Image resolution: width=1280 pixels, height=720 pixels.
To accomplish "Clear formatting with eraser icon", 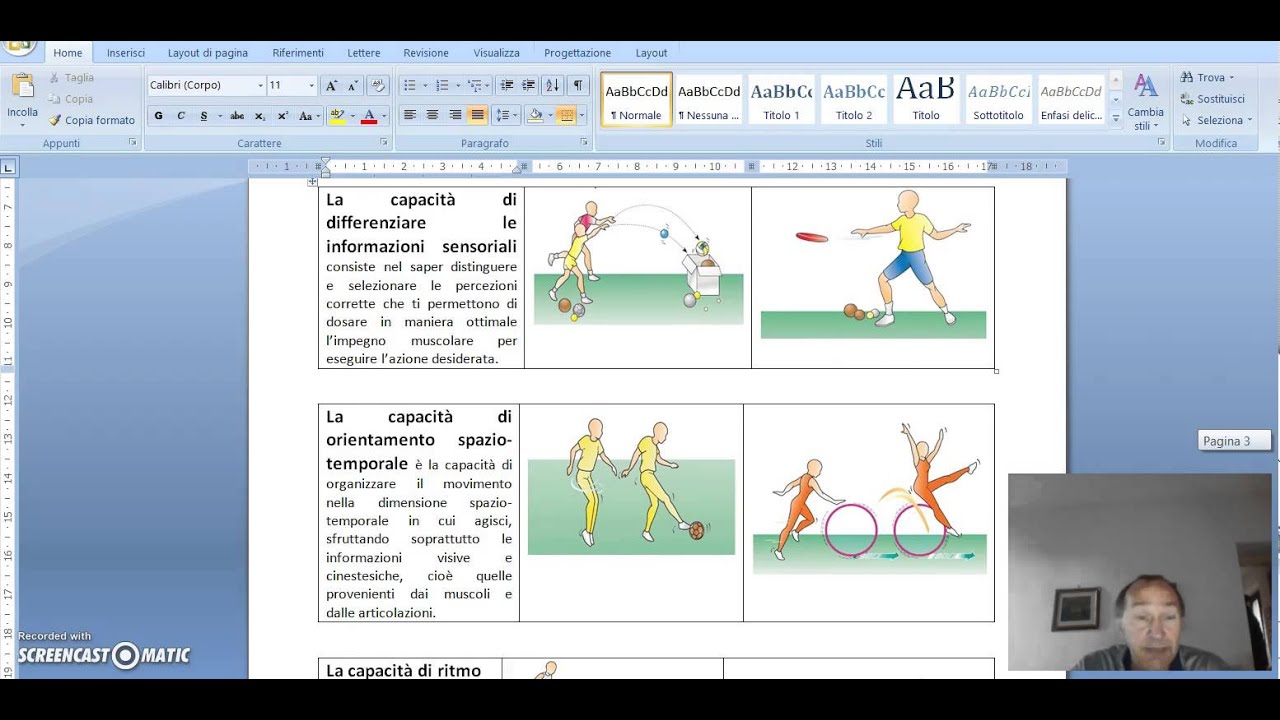I will [x=378, y=86].
